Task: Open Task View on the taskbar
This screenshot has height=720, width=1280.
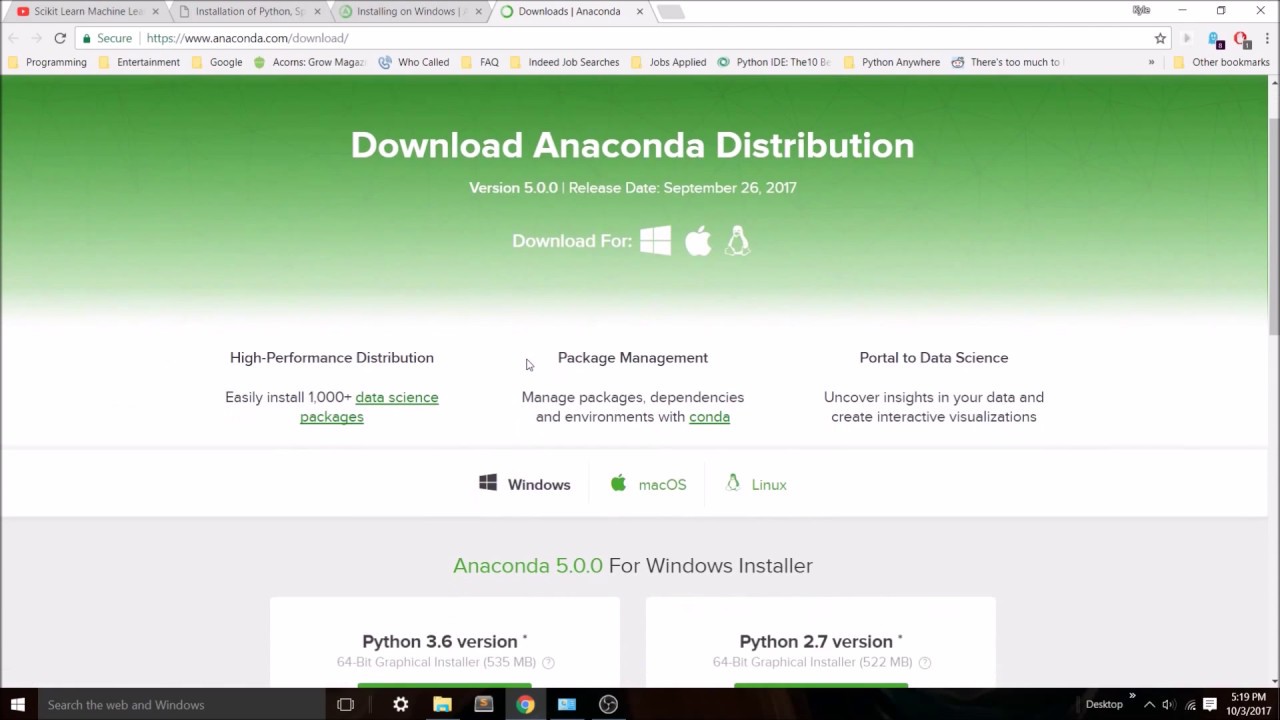Action: (345, 704)
